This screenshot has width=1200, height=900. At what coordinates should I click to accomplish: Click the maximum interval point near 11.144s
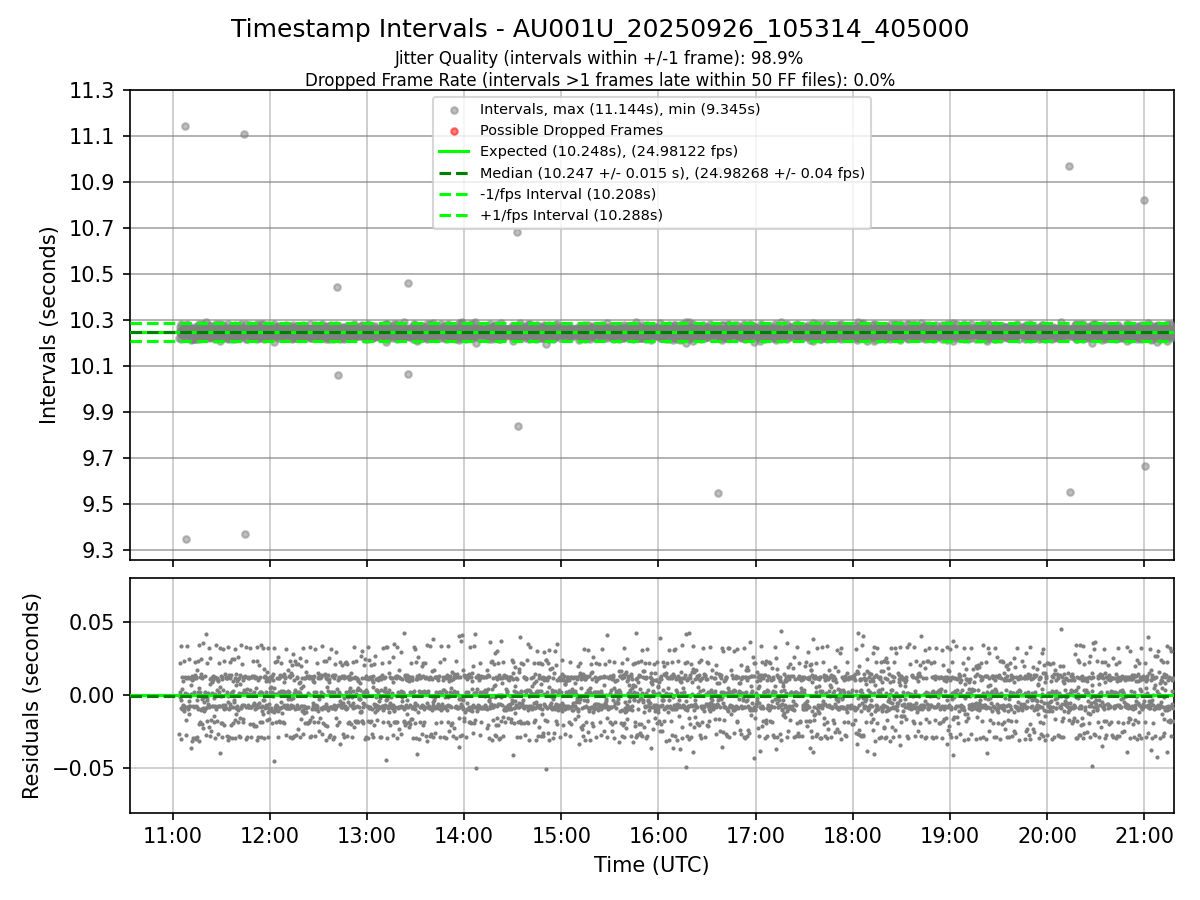[185, 126]
